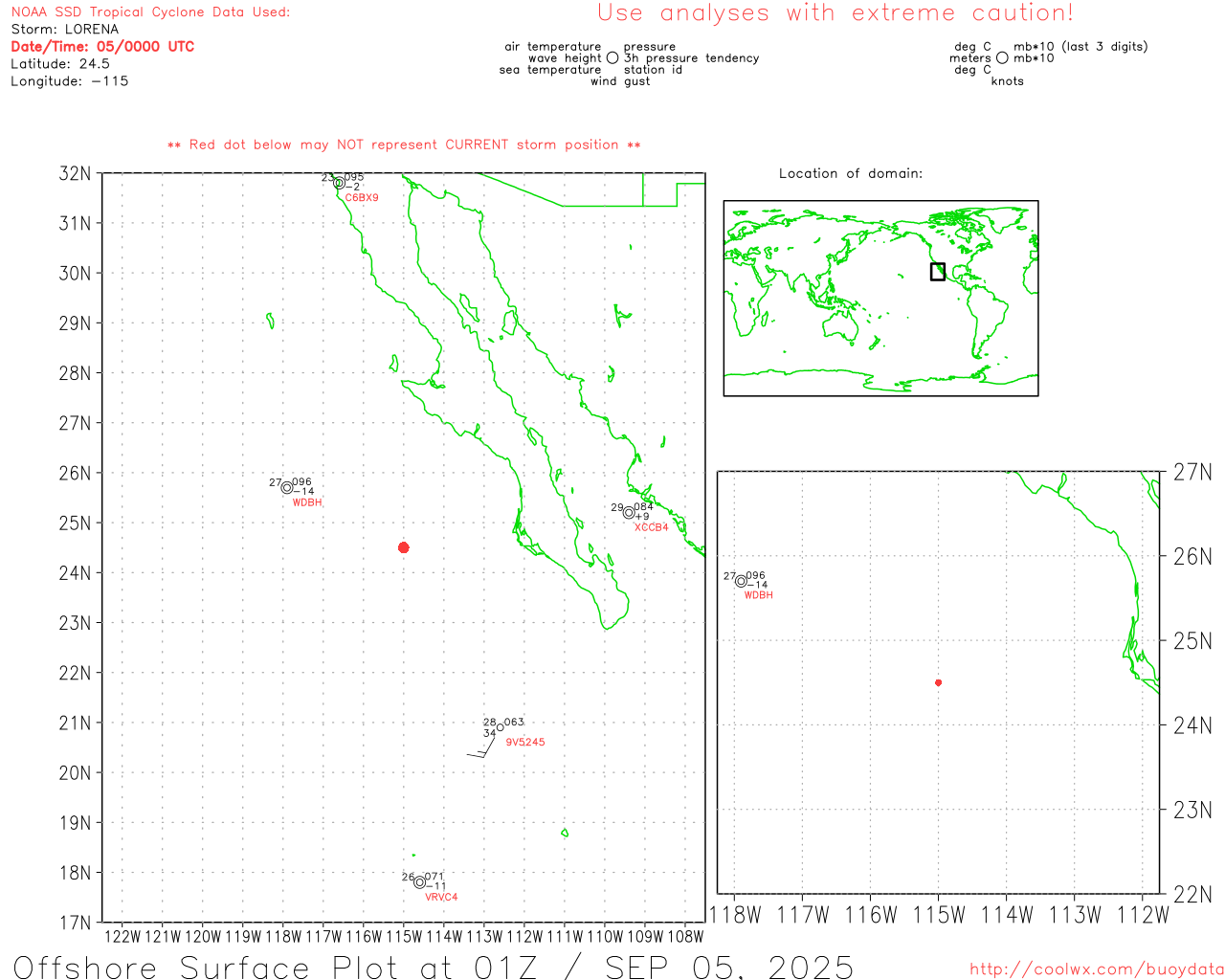Click inset map's 112W longitude label
This screenshot has width=1225, height=980.
(x=1143, y=915)
